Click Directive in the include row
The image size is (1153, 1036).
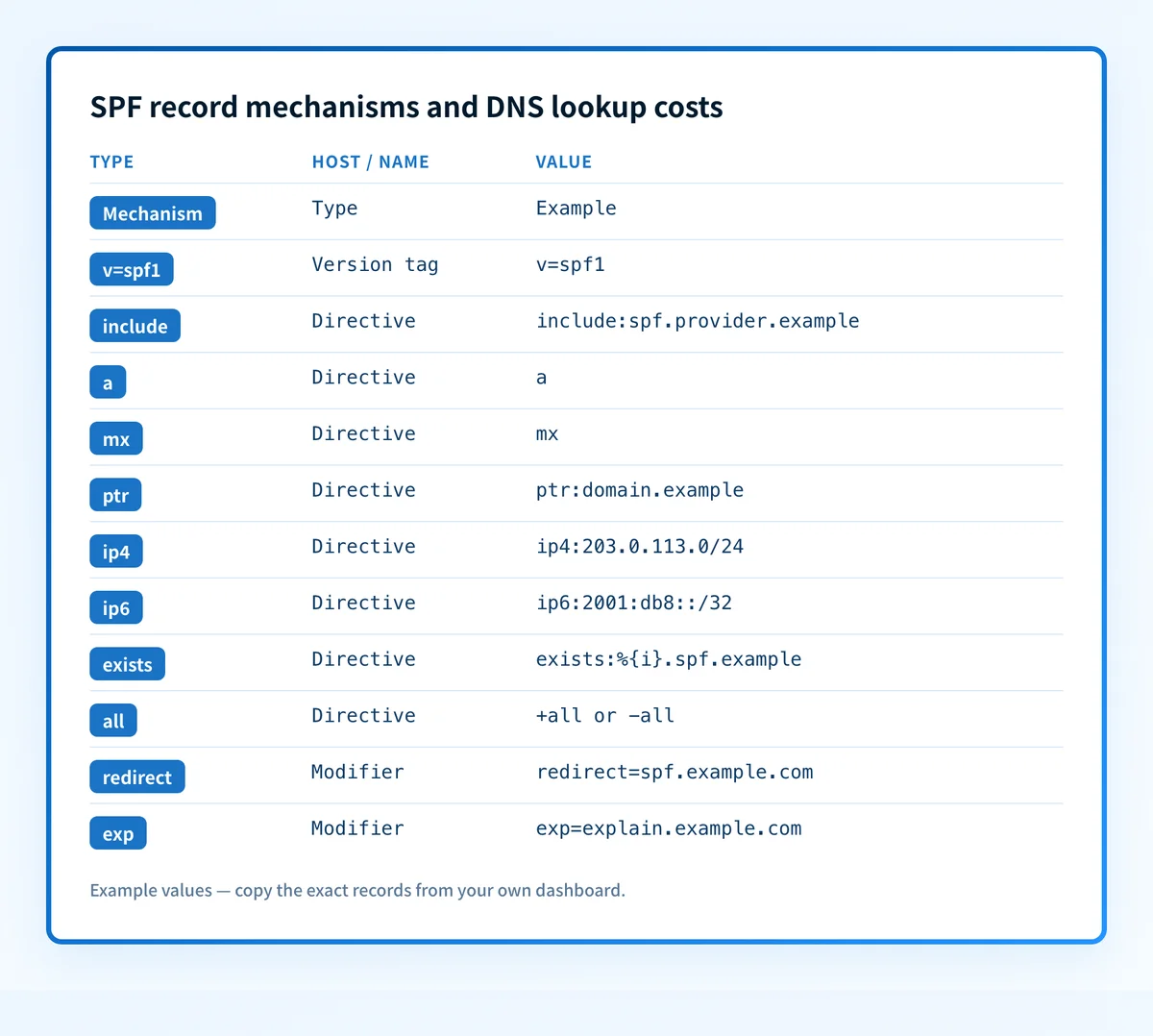click(x=363, y=321)
